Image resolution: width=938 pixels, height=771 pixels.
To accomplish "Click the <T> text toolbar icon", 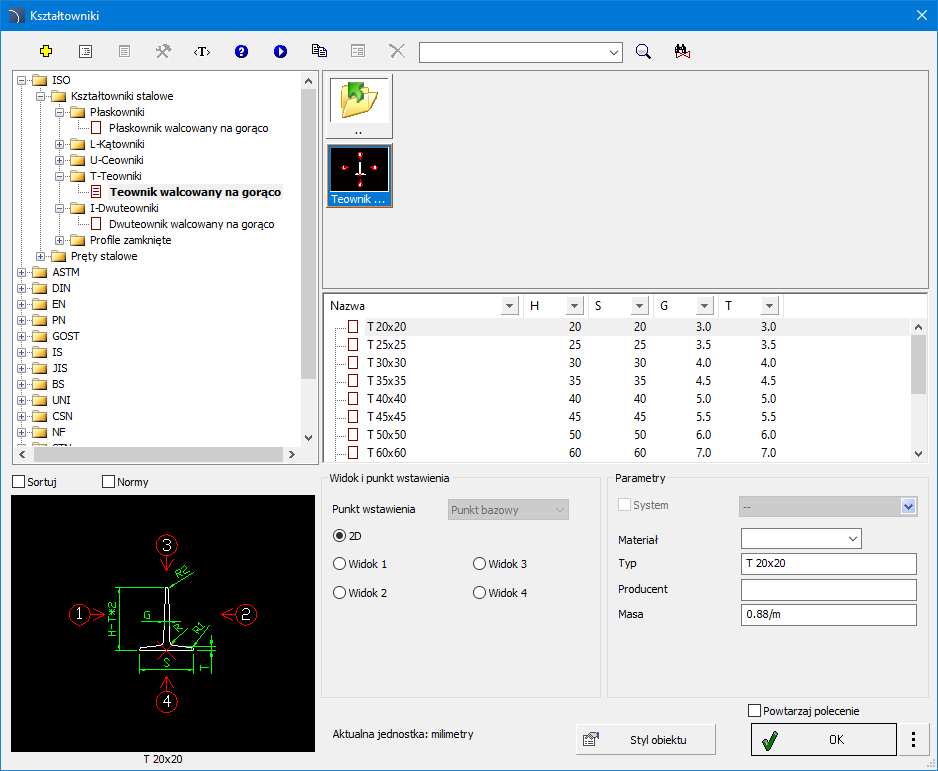I will [x=202, y=51].
